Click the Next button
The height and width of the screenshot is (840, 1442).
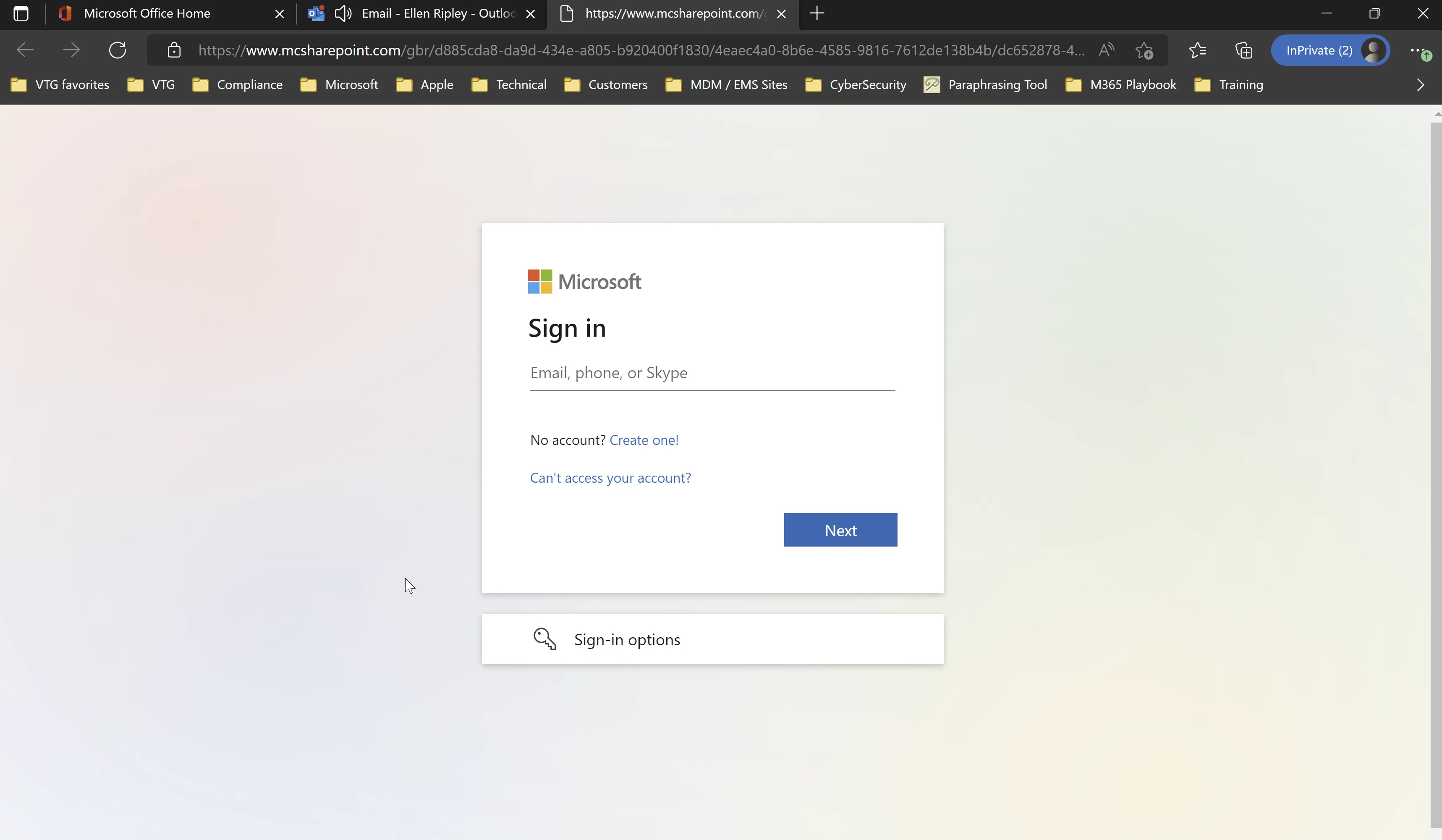tap(840, 530)
